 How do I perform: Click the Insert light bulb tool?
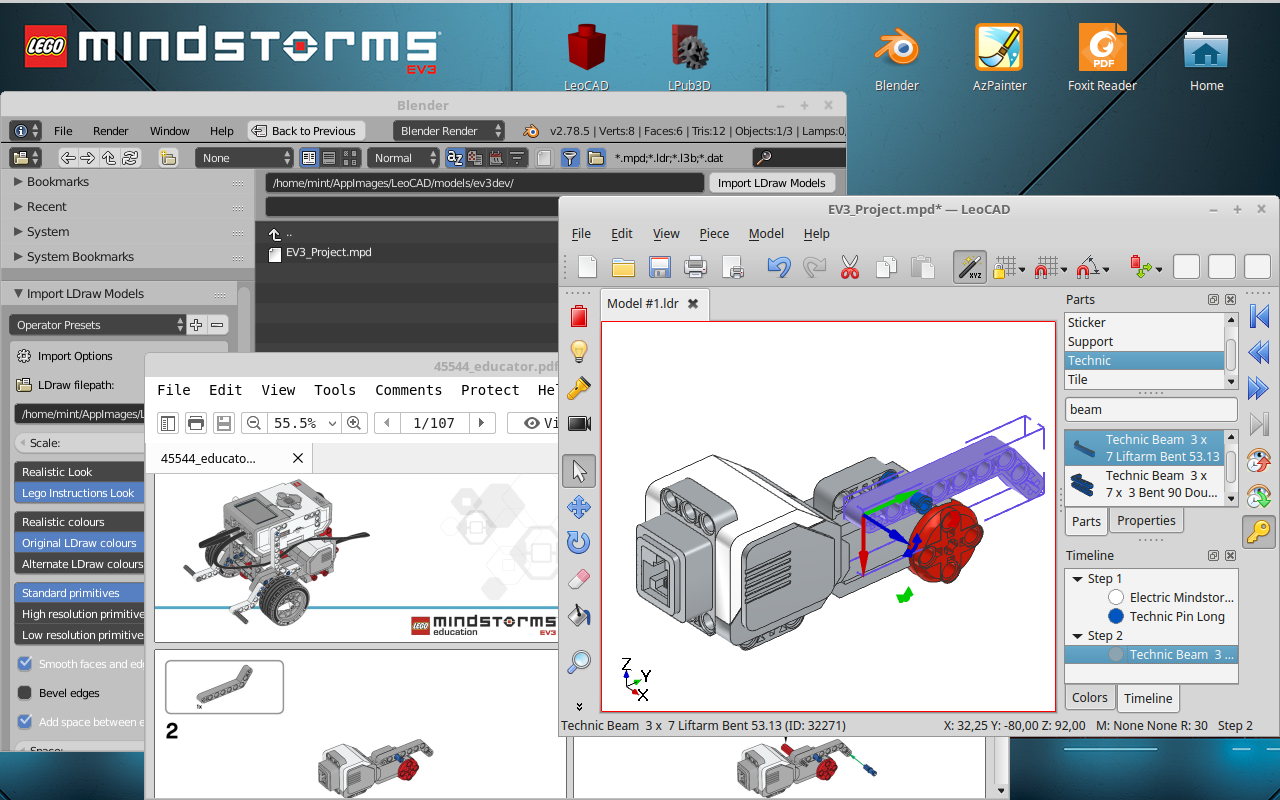click(579, 351)
